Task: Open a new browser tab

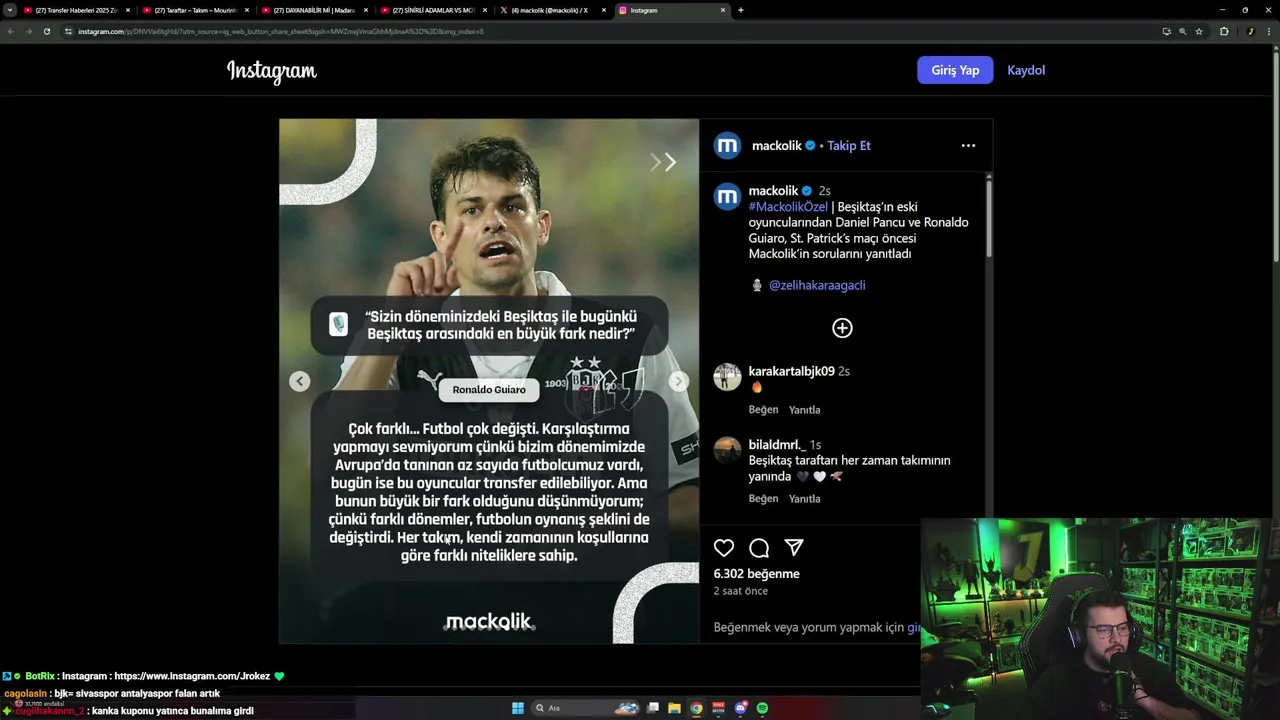Action: click(740, 10)
